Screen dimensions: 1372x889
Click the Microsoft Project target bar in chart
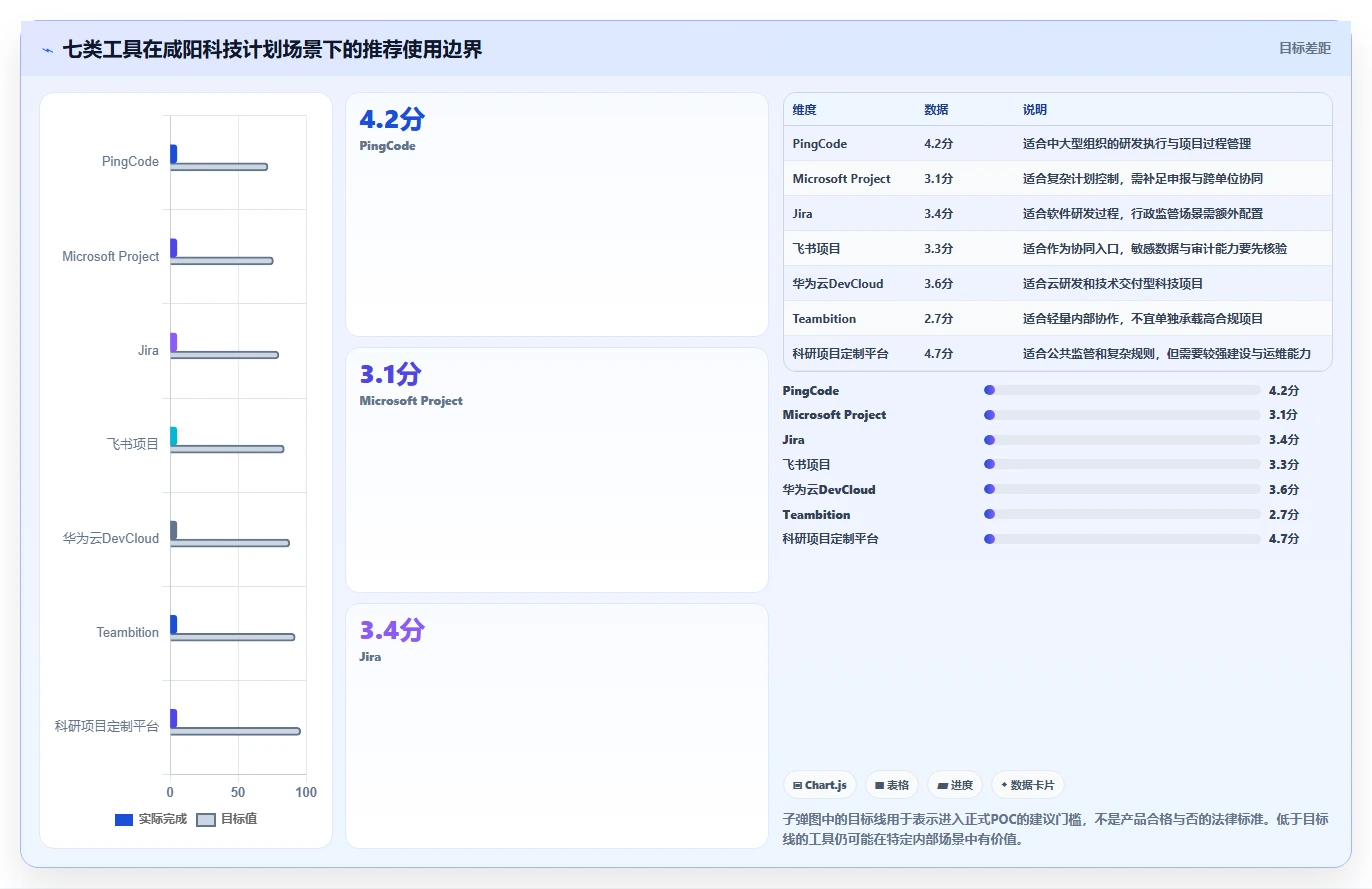(x=221, y=261)
